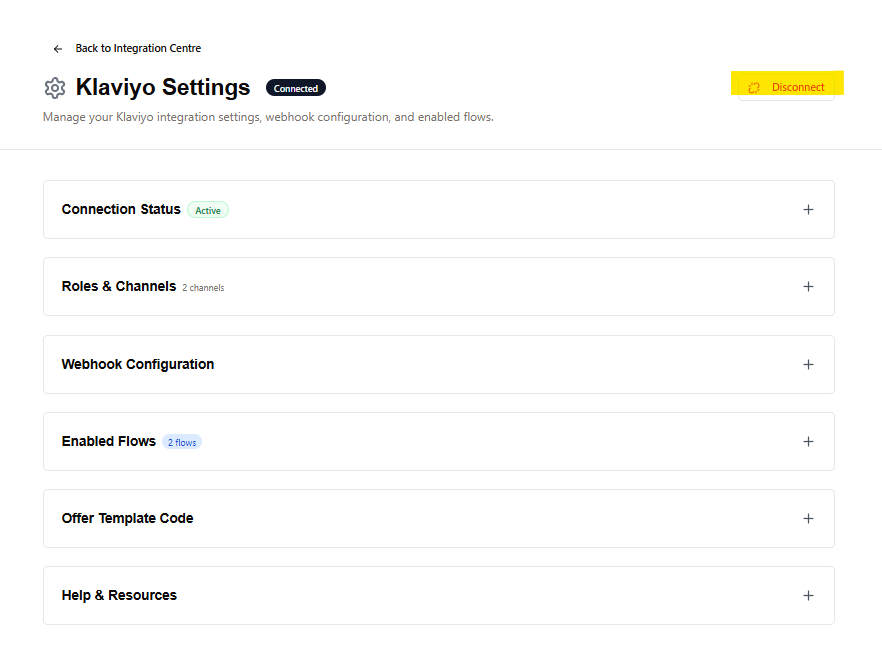Click the Klaviyo Settings page title
The image size is (882, 648).
point(163,87)
